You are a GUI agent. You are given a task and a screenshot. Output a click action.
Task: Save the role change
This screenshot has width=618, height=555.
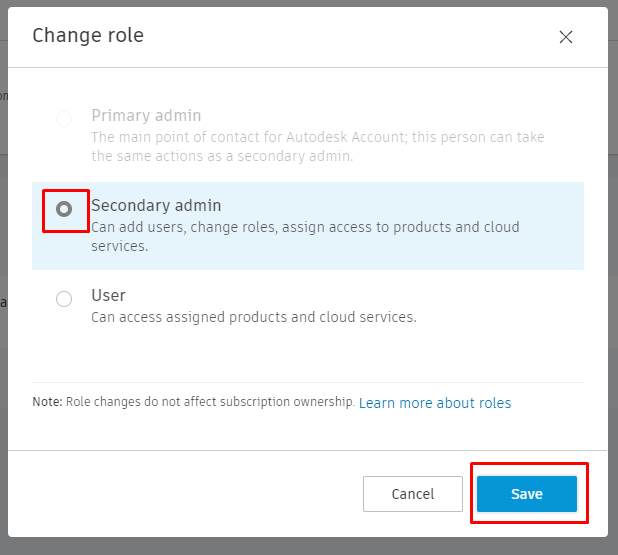coord(526,494)
